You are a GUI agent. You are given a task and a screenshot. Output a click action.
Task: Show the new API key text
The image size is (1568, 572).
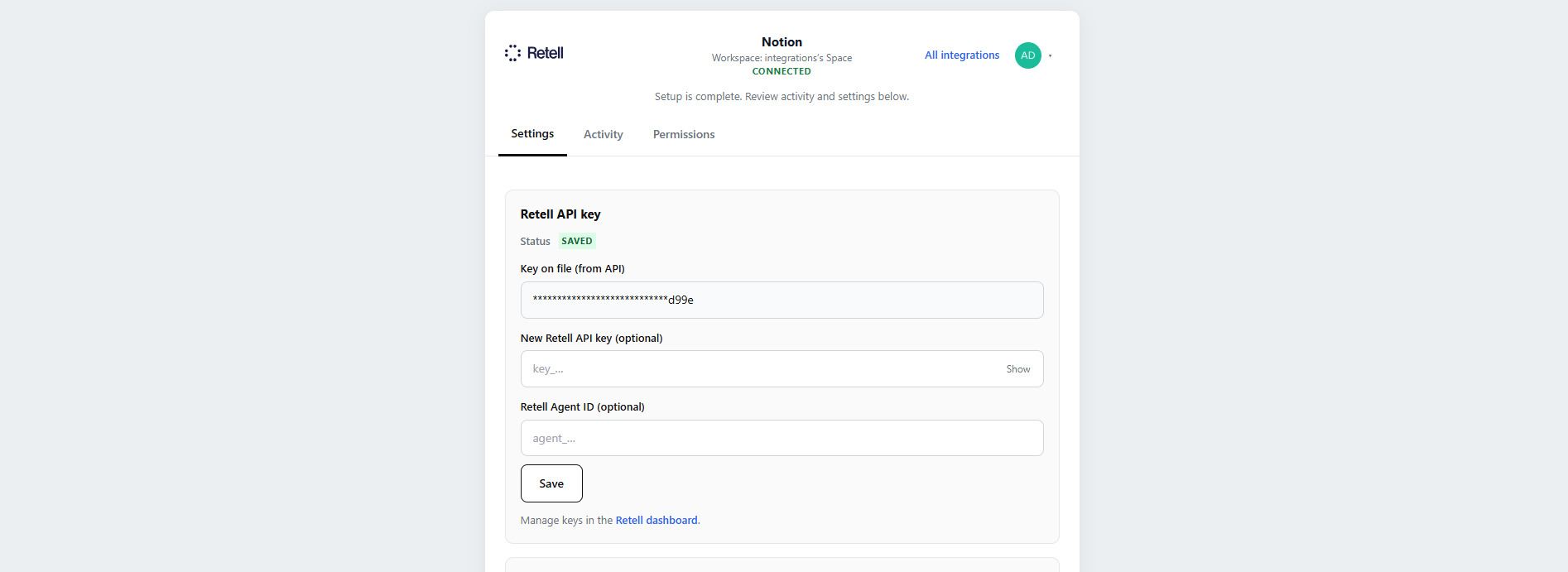pos(1018,369)
